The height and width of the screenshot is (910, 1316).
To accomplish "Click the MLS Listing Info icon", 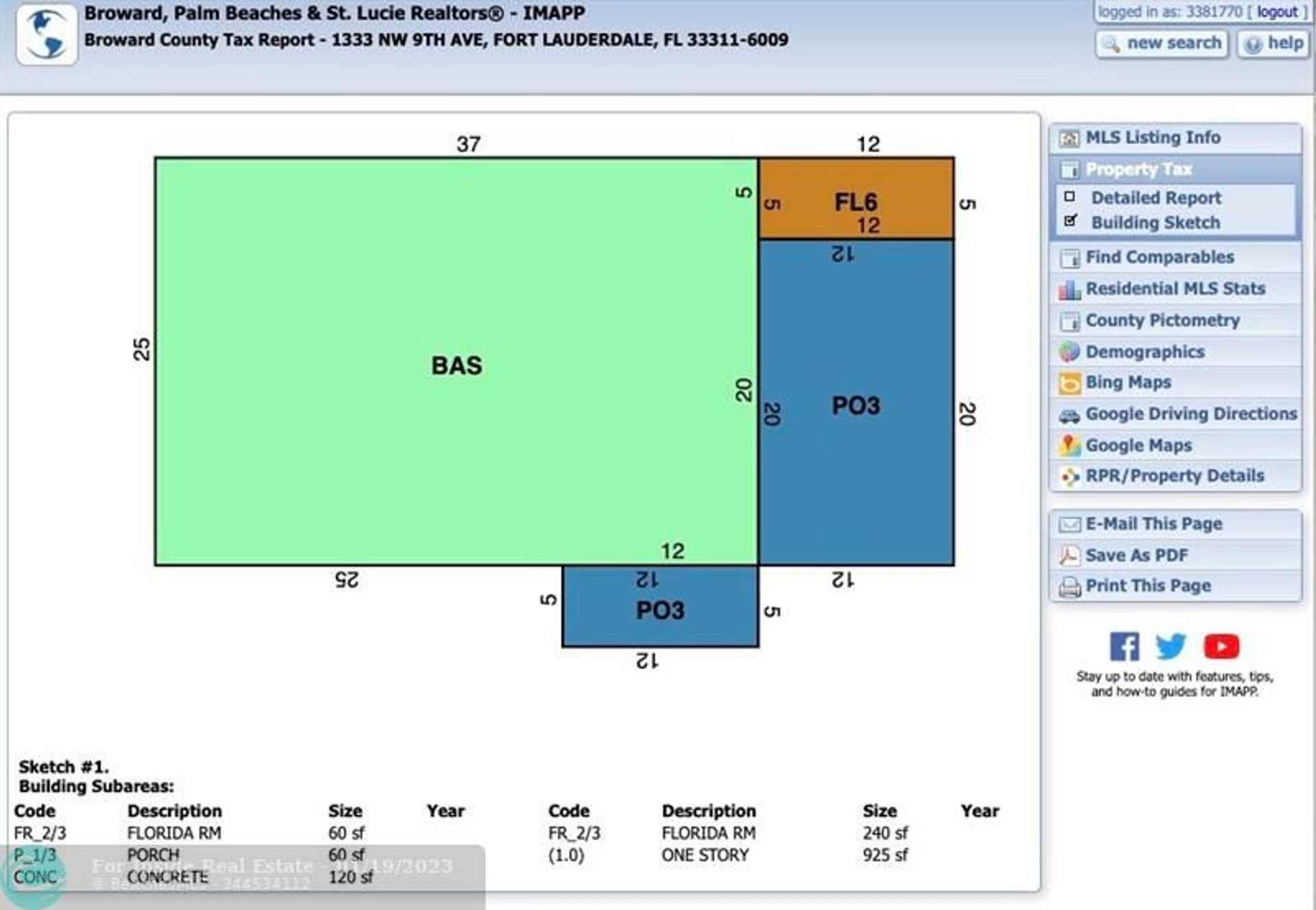I will (1069, 139).
